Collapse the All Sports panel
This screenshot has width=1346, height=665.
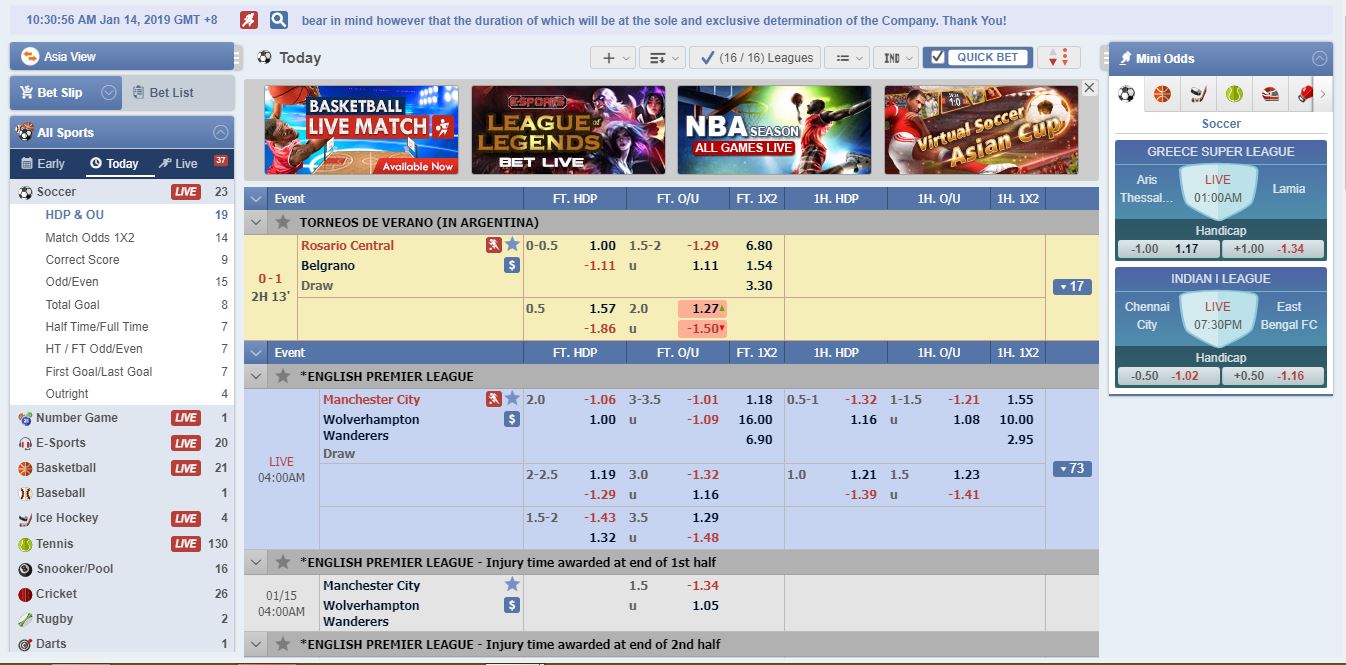coord(220,132)
